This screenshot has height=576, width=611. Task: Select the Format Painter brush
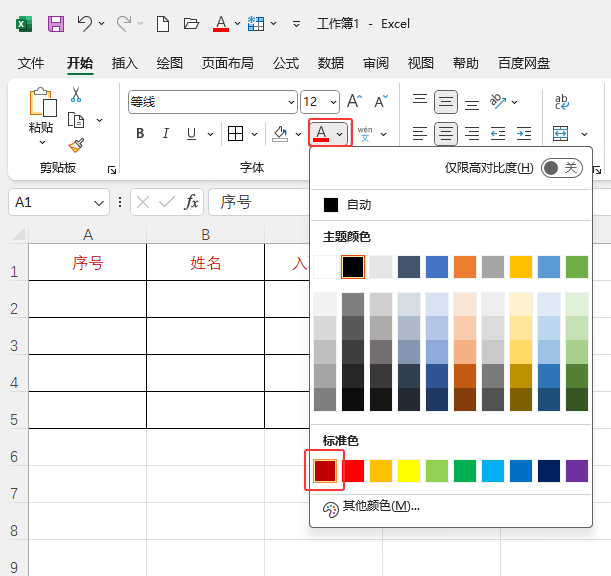(76, 145)
